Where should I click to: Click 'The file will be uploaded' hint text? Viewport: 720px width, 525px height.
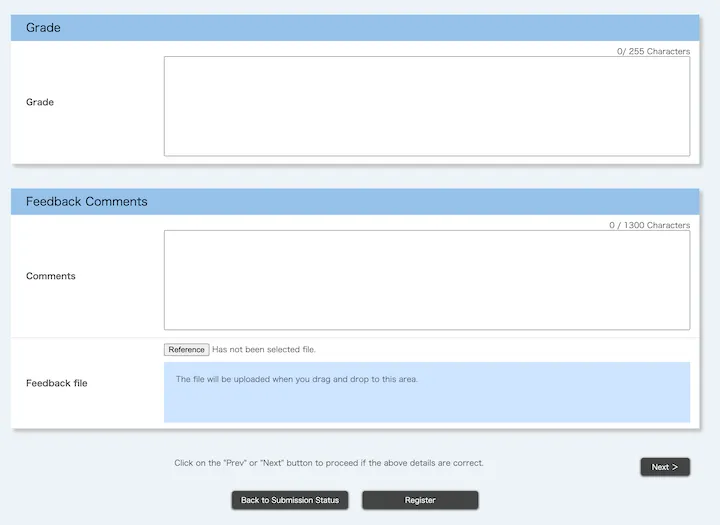pyautogui.click(x=297, y=379)
